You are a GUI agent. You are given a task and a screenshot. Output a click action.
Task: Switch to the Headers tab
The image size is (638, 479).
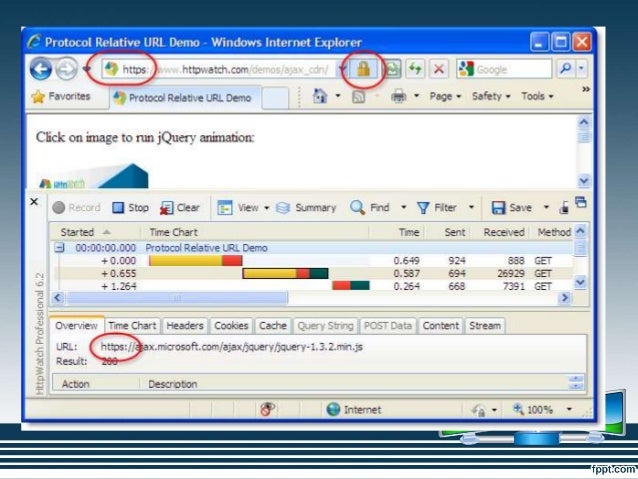[x=185, y=326]
